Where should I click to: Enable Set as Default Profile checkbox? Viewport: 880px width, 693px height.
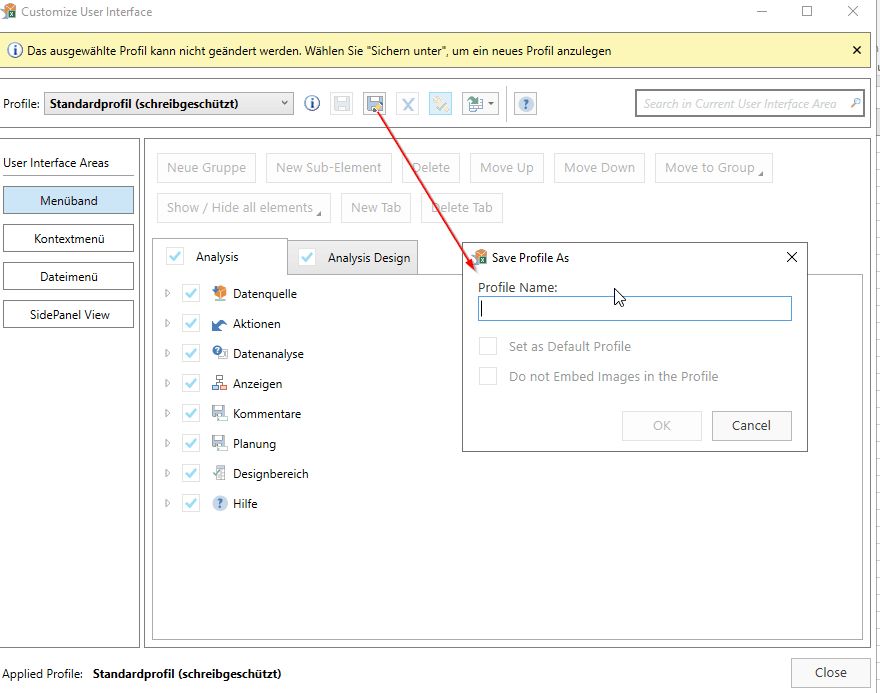pyautogui.click(x=488, y=346)
